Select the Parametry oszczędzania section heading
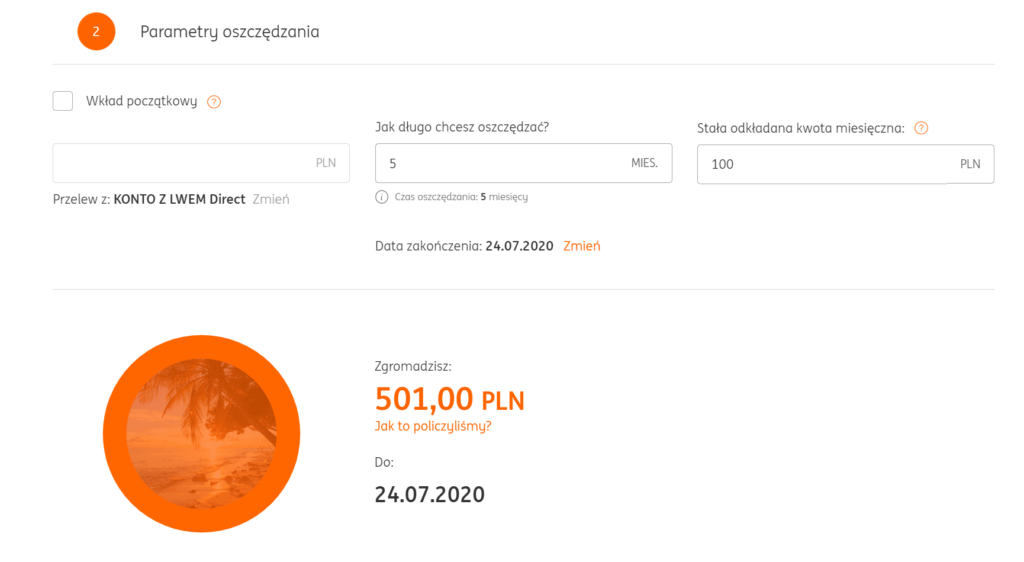1024x562 pixels. click(229, 32)
